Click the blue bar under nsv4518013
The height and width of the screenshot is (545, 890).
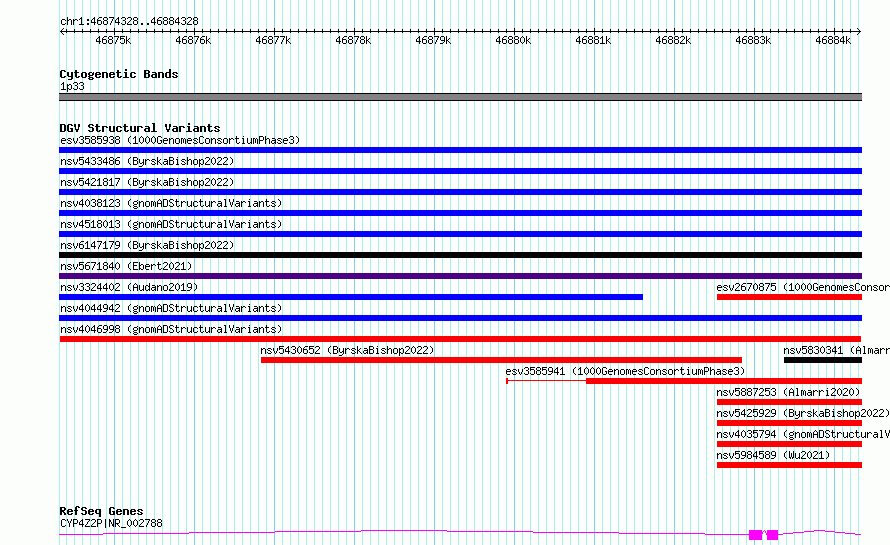click(x=460, y=234)
